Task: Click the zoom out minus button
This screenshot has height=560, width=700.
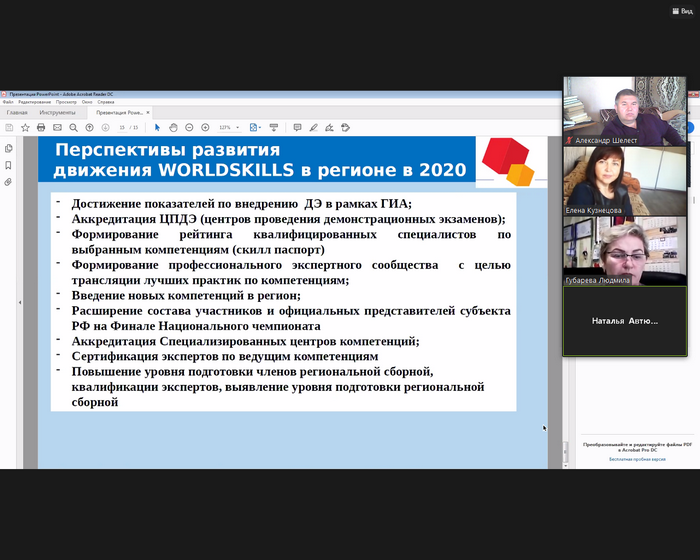Action: point(189,128)
